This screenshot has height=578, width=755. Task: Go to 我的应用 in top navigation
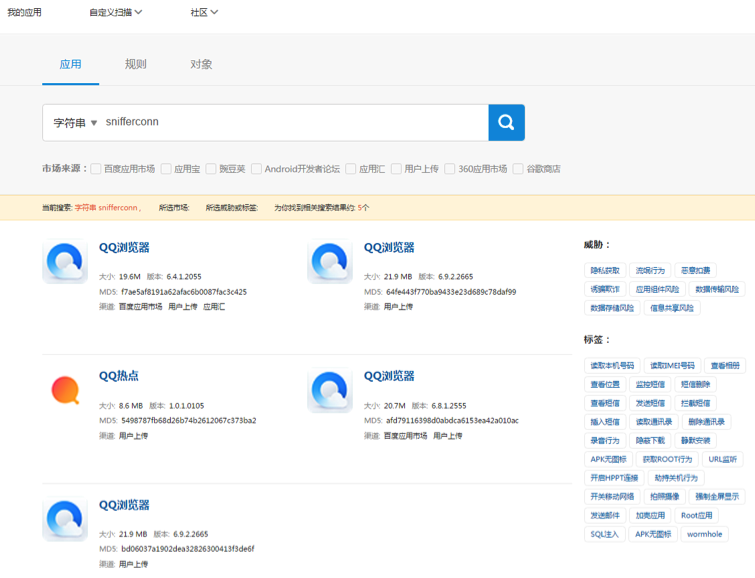point(24,12)
